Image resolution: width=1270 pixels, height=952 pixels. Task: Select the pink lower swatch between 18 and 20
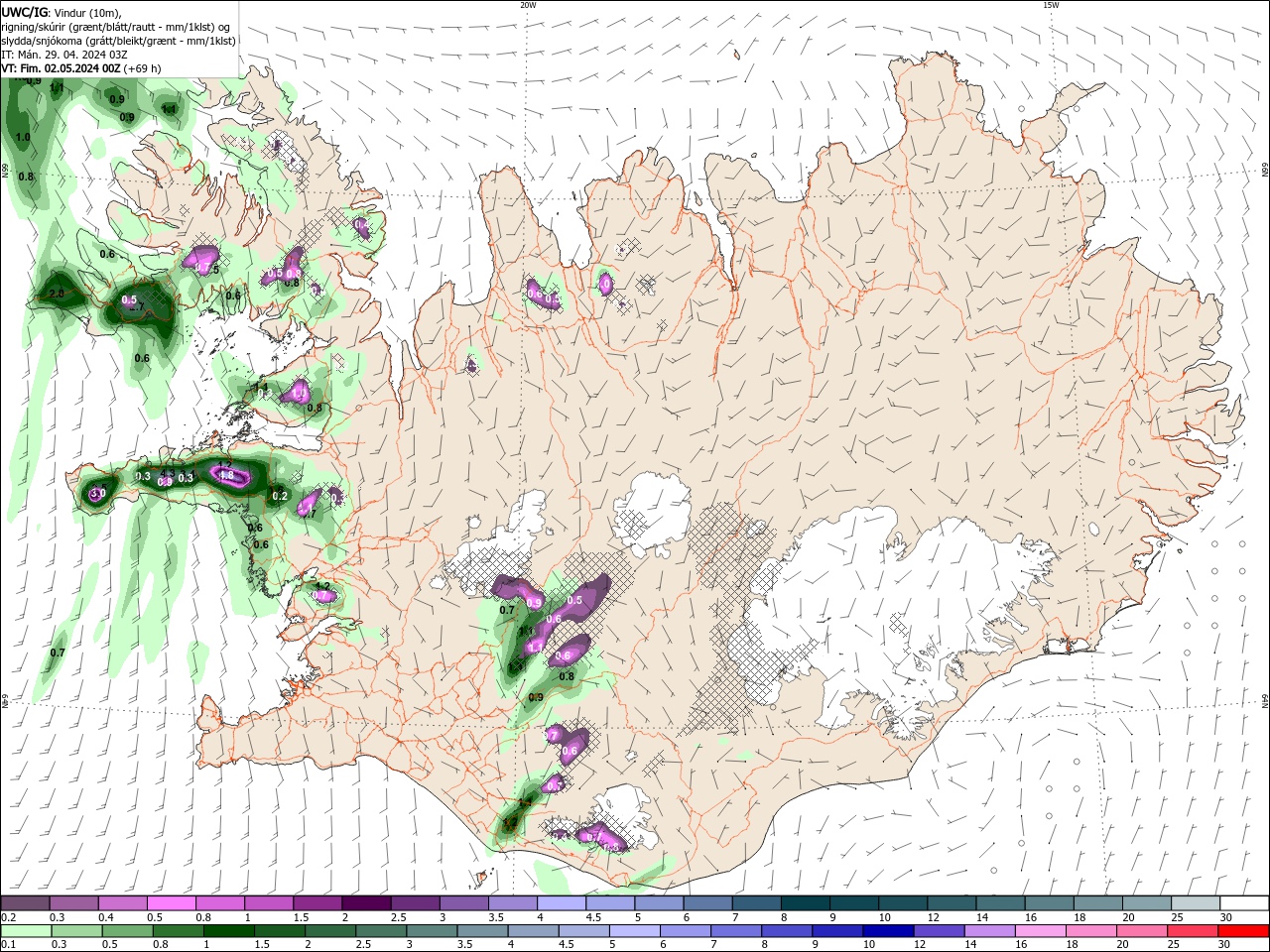pyautogui.click(x=1091, y=931)
